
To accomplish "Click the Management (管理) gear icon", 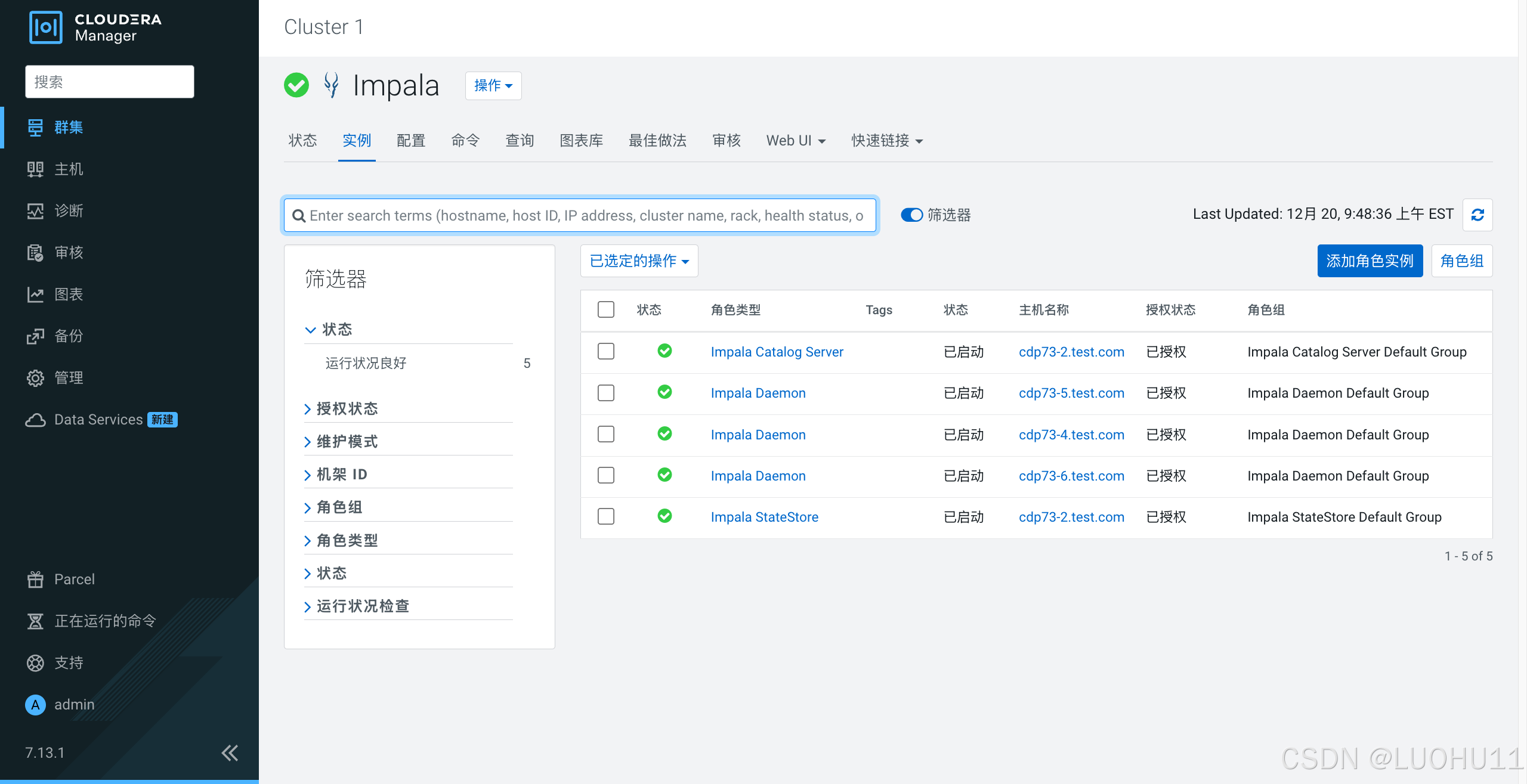I will coord(35,378).
